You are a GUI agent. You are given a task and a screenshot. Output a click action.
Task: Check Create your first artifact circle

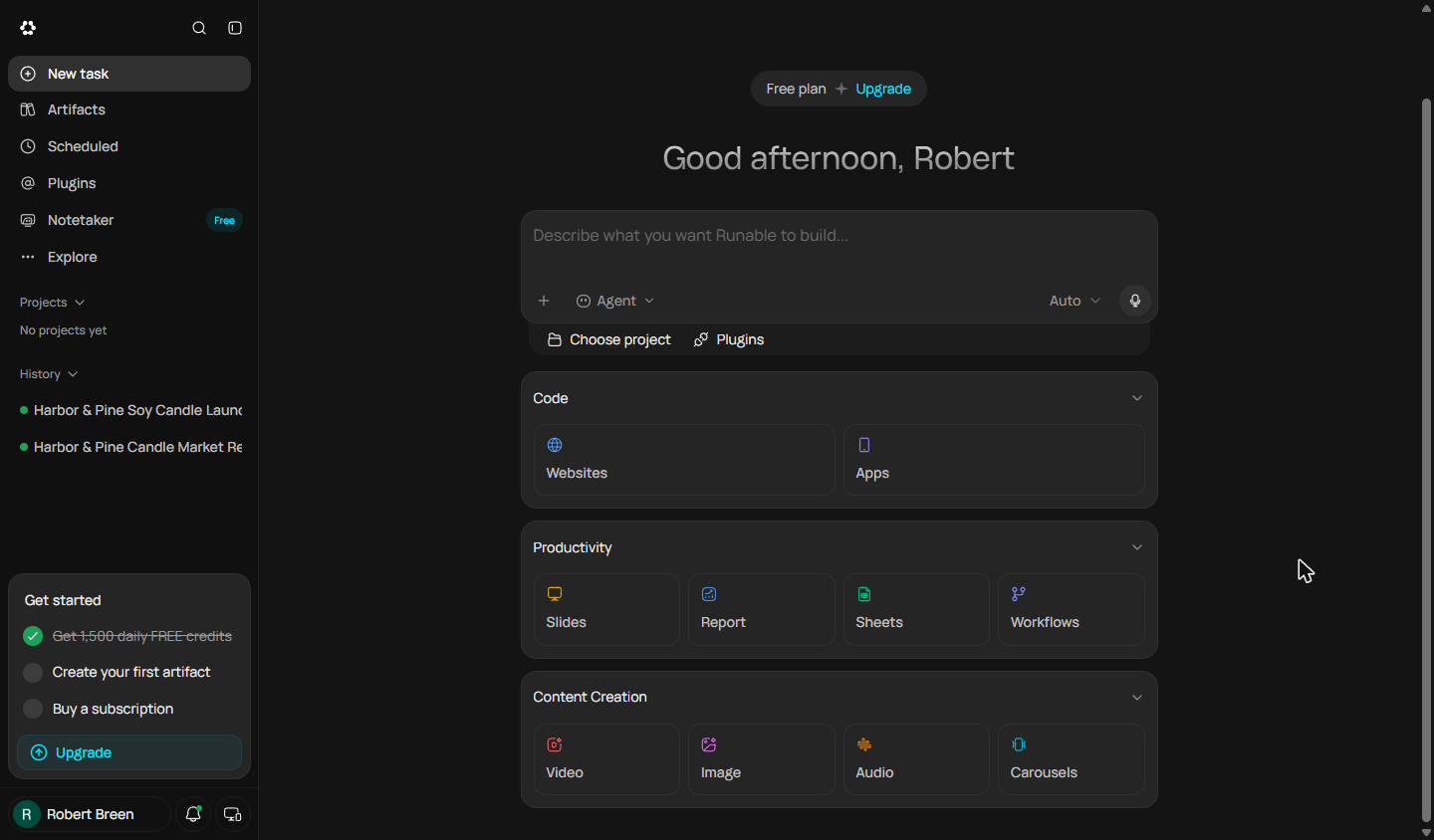coord(33,673)
